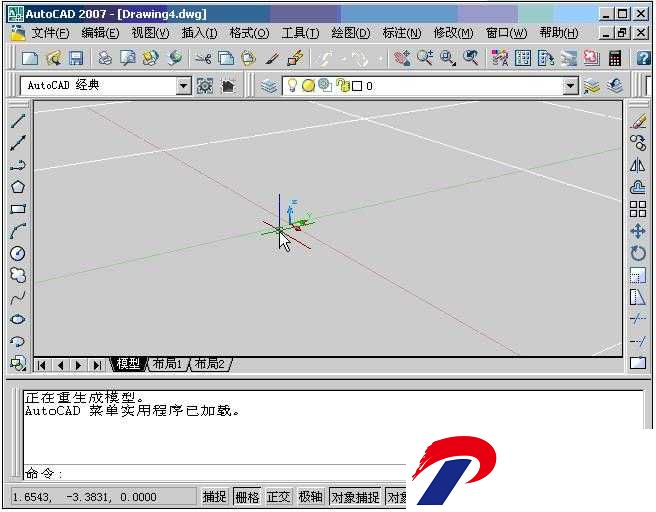Expand the AutoCAD 经典 workspace dropdown
Image resolution: width=656 pixels, height=512 pixels.
183,86
